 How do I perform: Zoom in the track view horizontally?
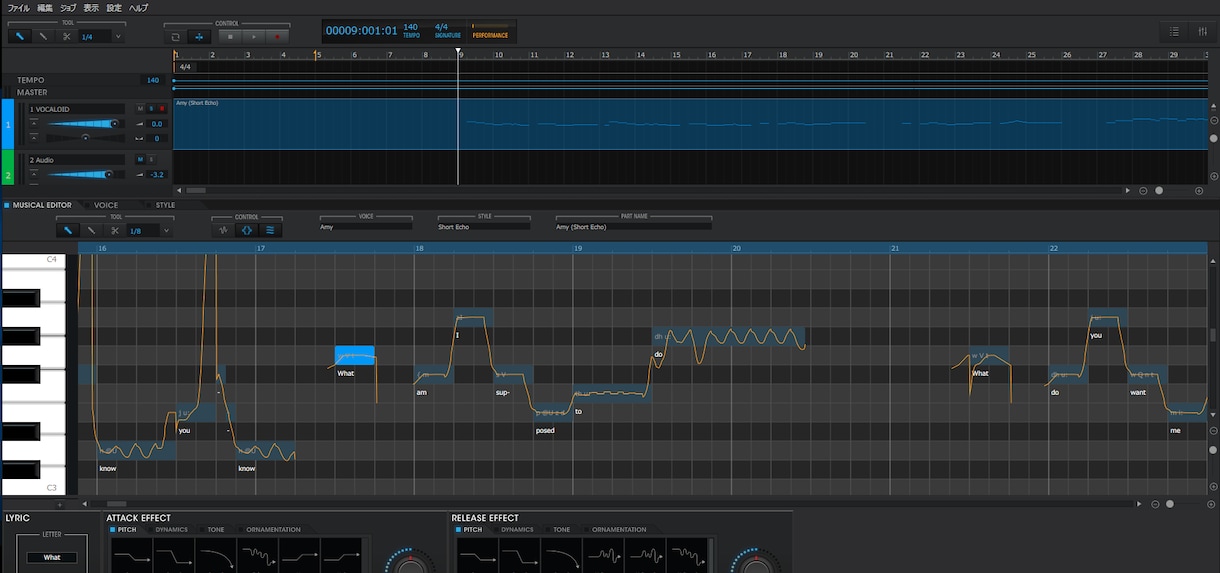pyautogui.click(x=1199, y=190)
